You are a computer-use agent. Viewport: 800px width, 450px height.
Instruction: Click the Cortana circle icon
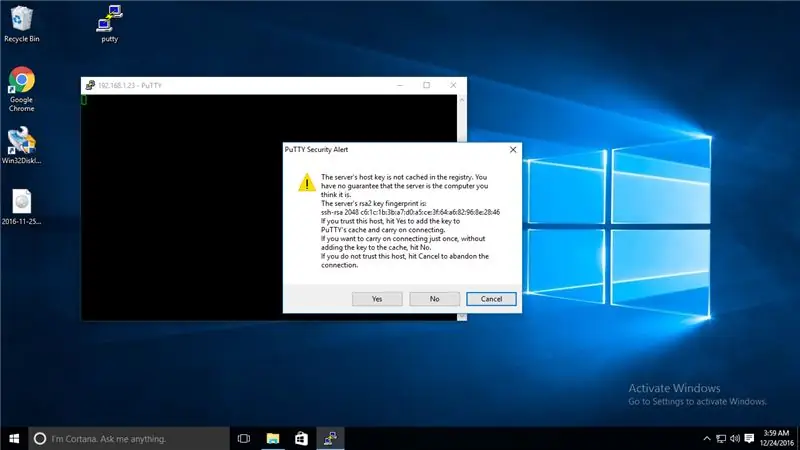pos(40,439)
